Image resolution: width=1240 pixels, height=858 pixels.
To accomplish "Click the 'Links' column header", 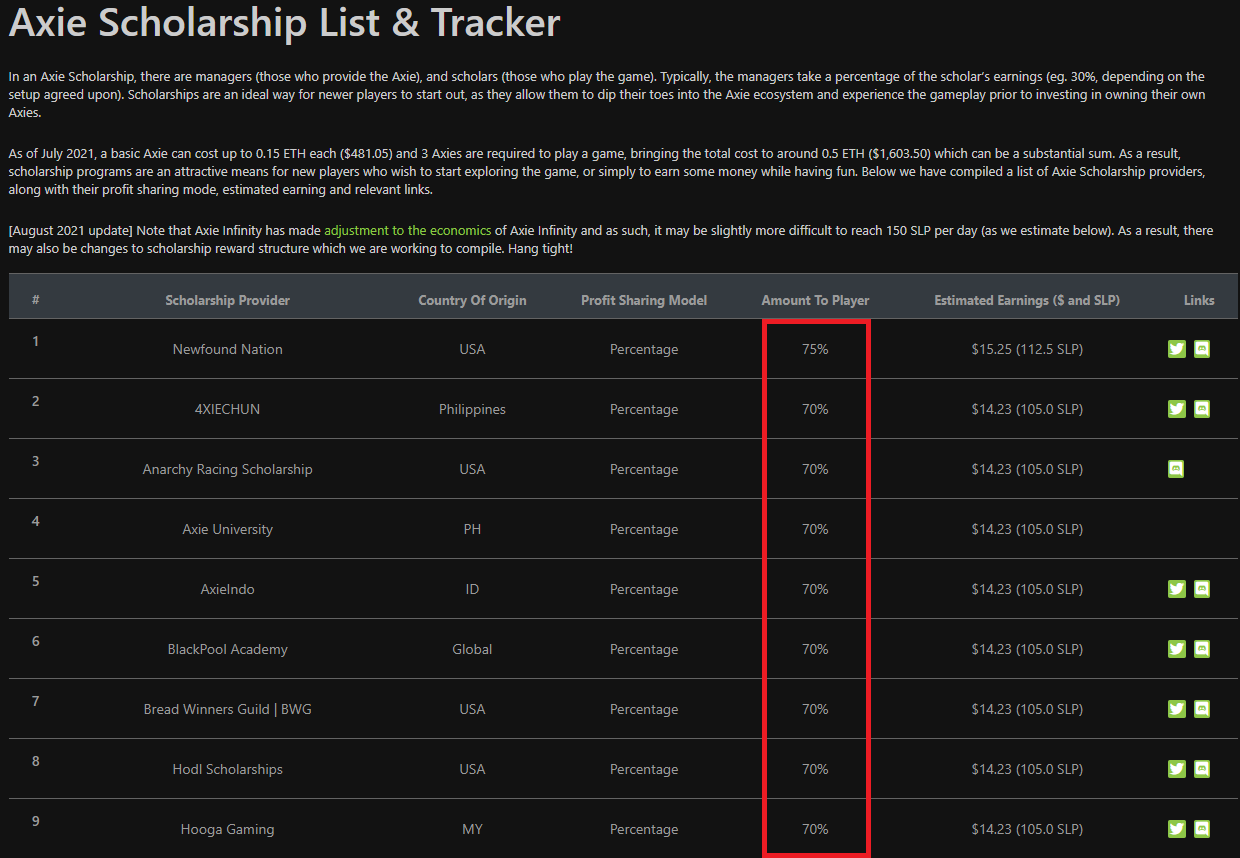I will [x=1199, y=300].
